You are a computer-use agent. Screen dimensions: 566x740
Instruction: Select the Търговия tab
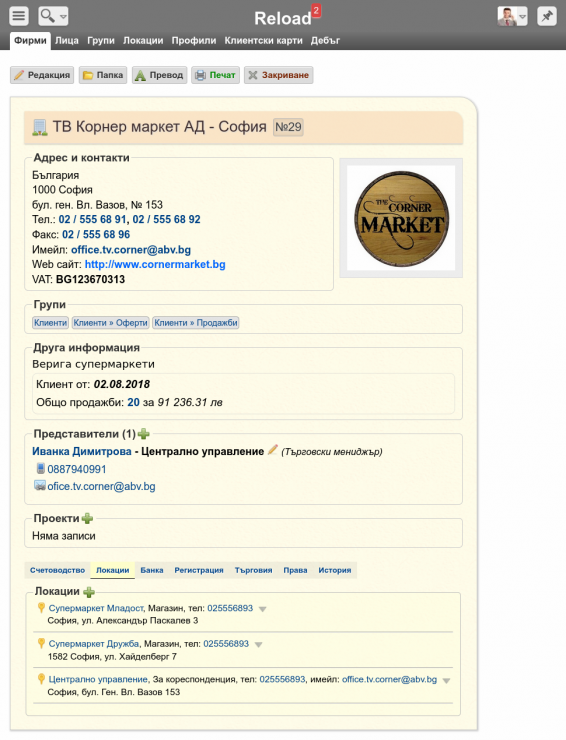point(253,570)
